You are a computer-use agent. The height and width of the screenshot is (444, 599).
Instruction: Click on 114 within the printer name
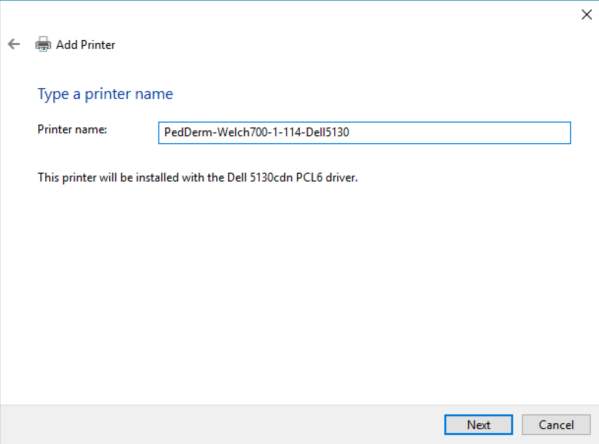[x=292, y=132]
